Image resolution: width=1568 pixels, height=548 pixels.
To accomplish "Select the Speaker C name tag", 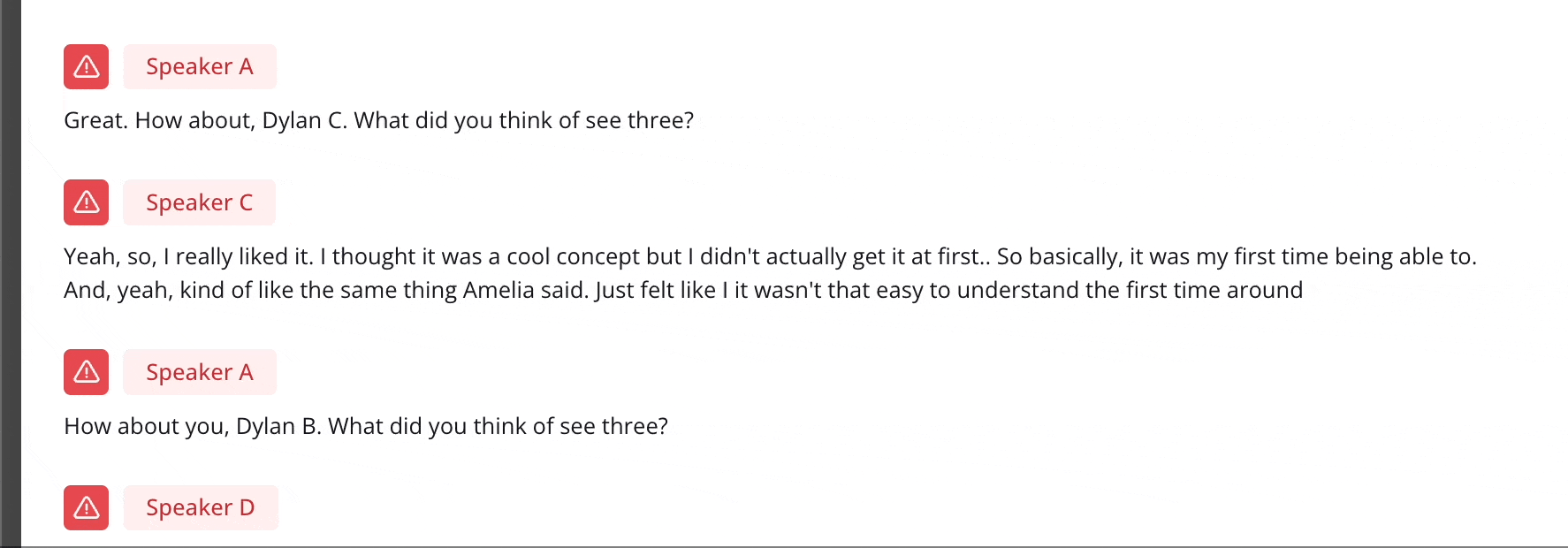I will click(200, 202).
